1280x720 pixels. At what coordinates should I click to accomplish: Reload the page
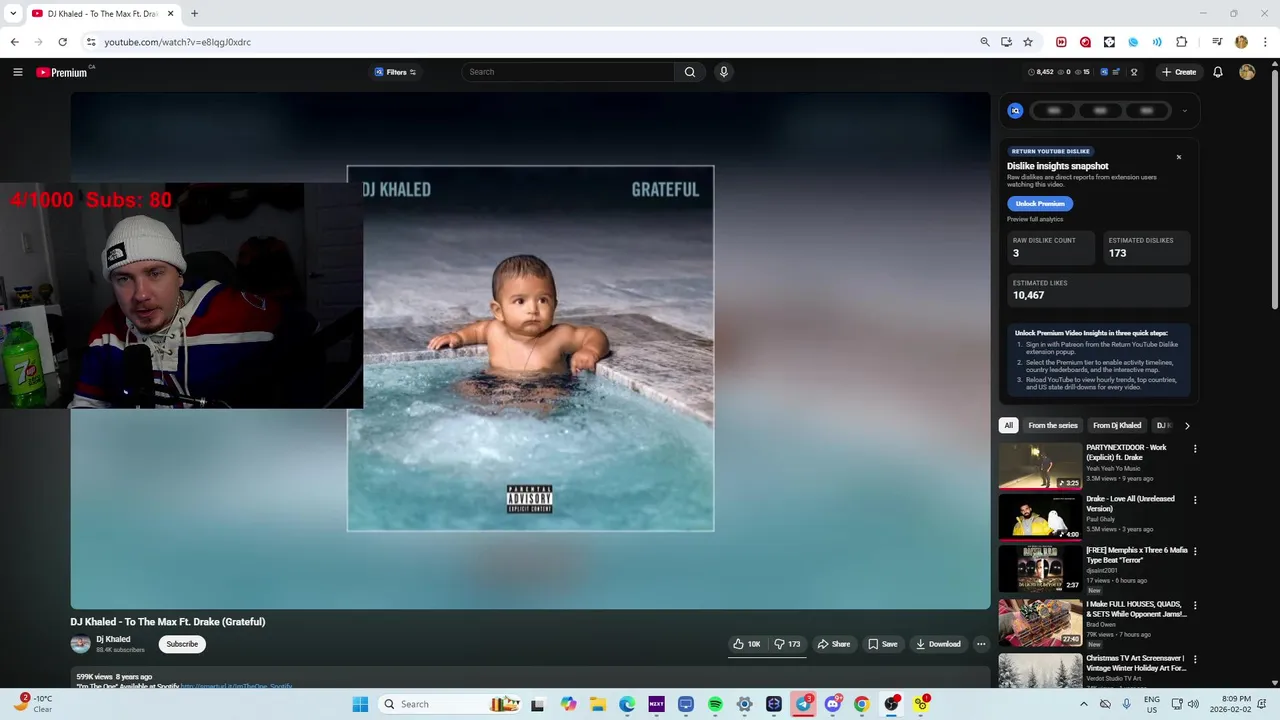[x=62, y=42]
